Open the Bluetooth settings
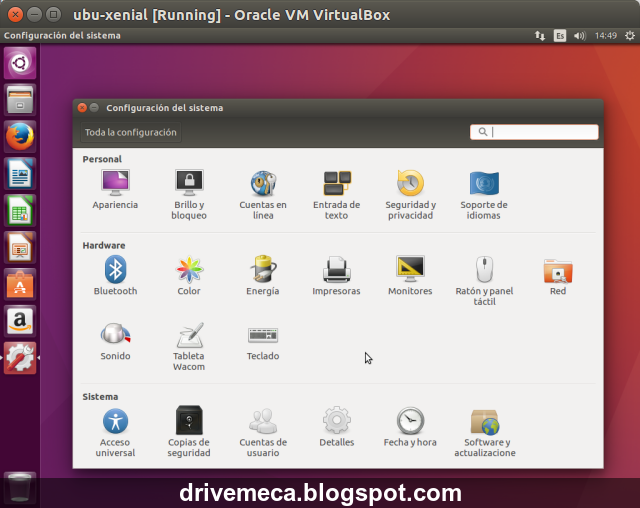Viewport: 640px width, 508px height. tap(115, 275)
